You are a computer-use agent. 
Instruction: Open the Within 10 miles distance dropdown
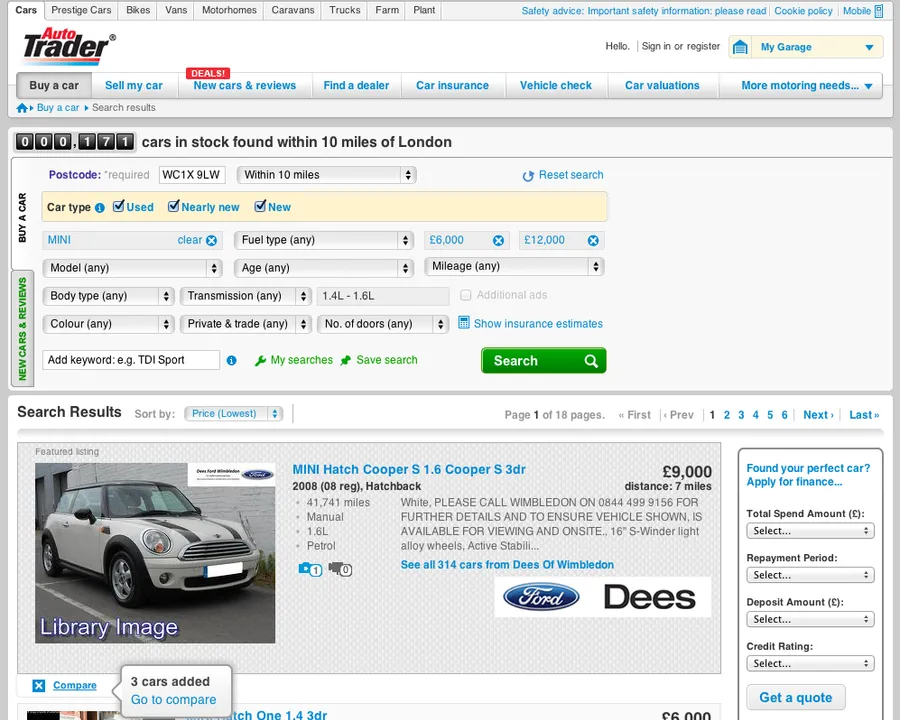326,175
